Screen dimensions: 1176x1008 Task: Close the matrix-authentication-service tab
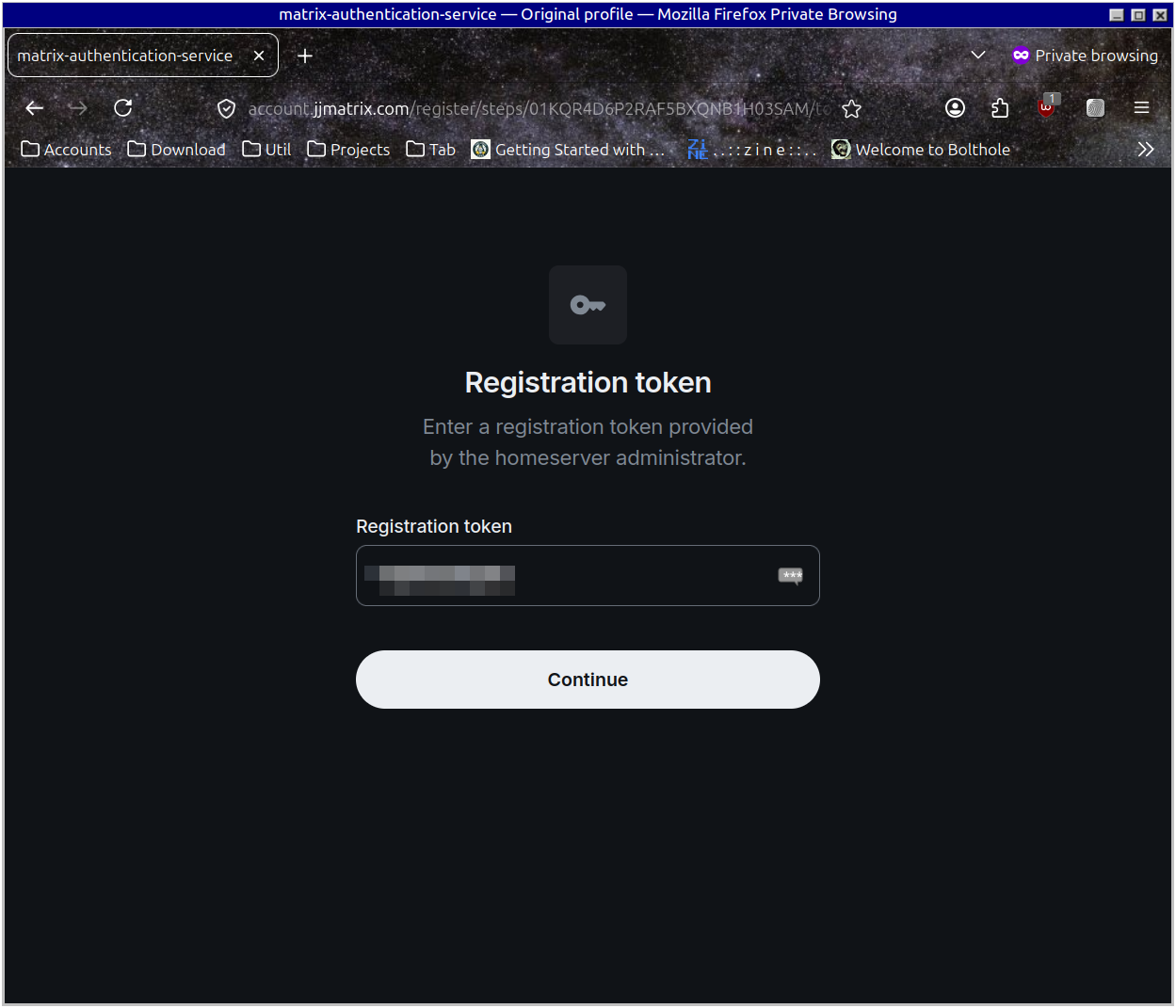pyautogui.click(x=259, y=56)
